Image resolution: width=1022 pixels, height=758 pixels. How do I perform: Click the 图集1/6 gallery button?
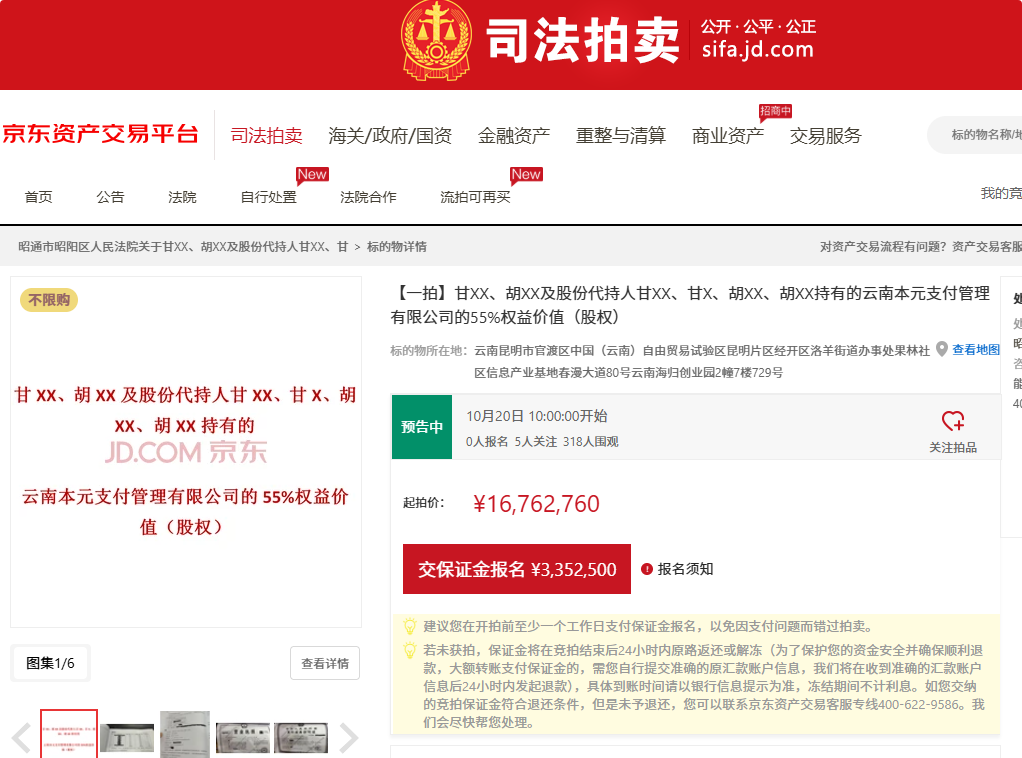coord(50,663)
